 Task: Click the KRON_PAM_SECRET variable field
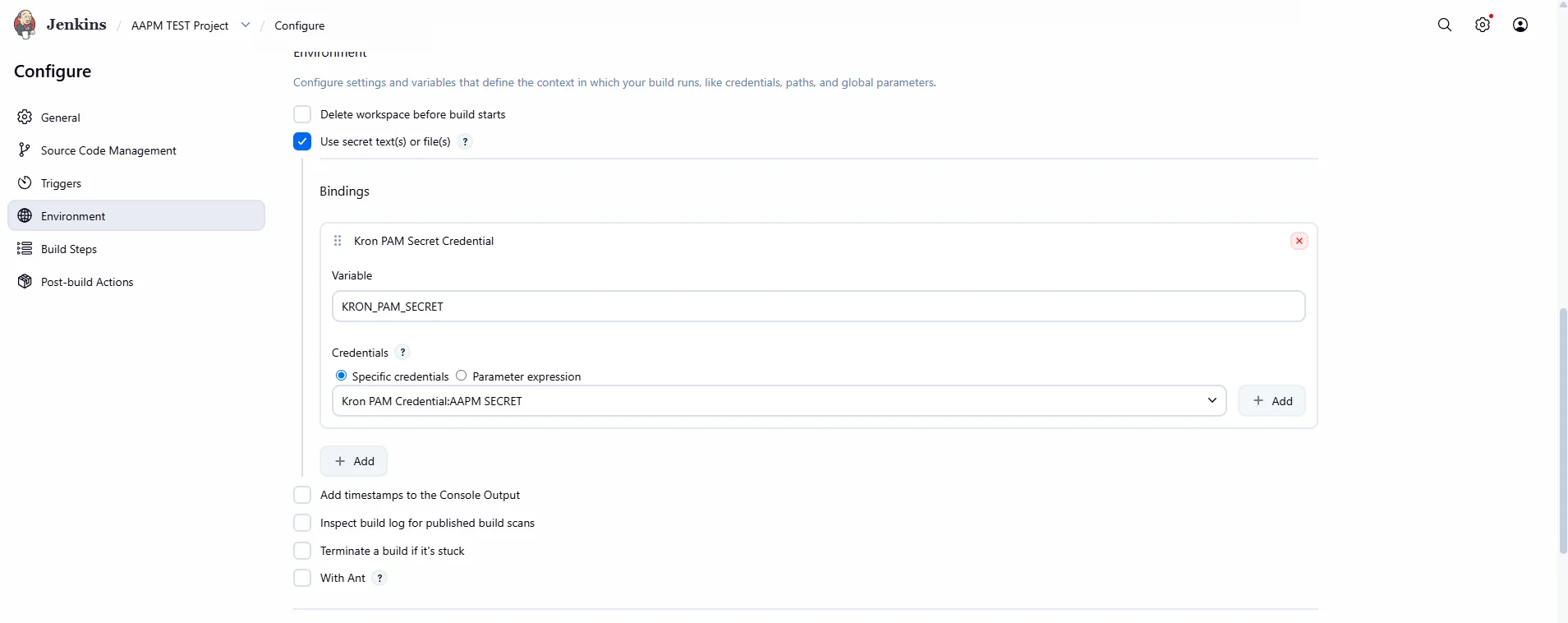point(818,307)
